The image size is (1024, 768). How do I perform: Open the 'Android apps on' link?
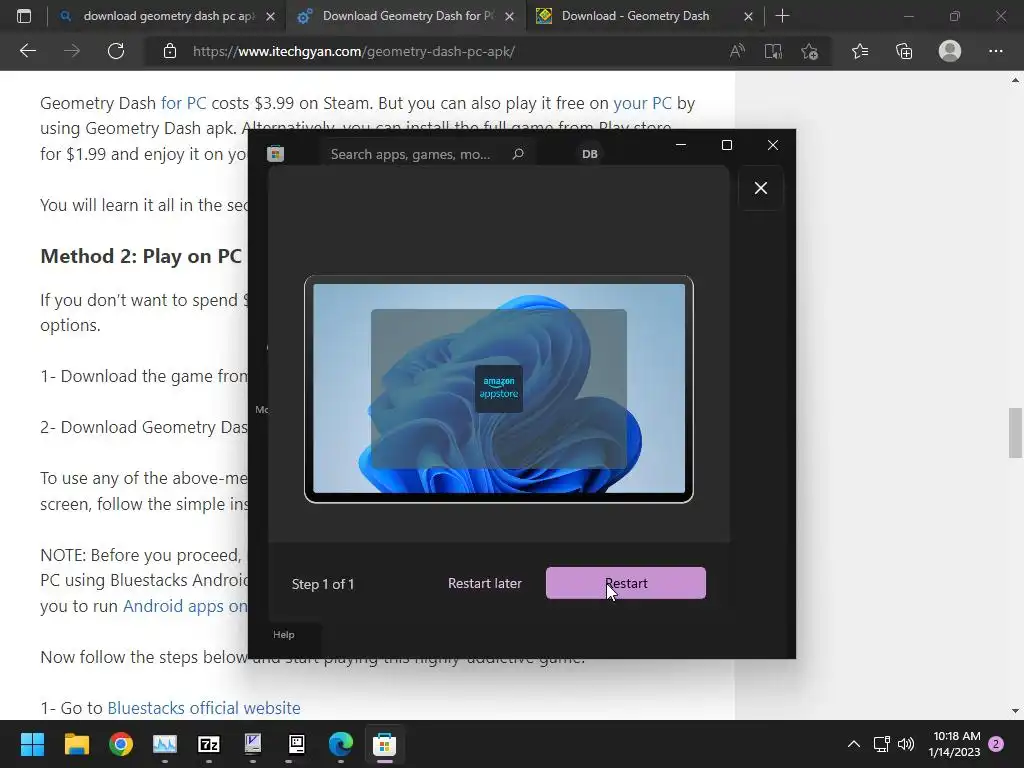pos(185,606)
